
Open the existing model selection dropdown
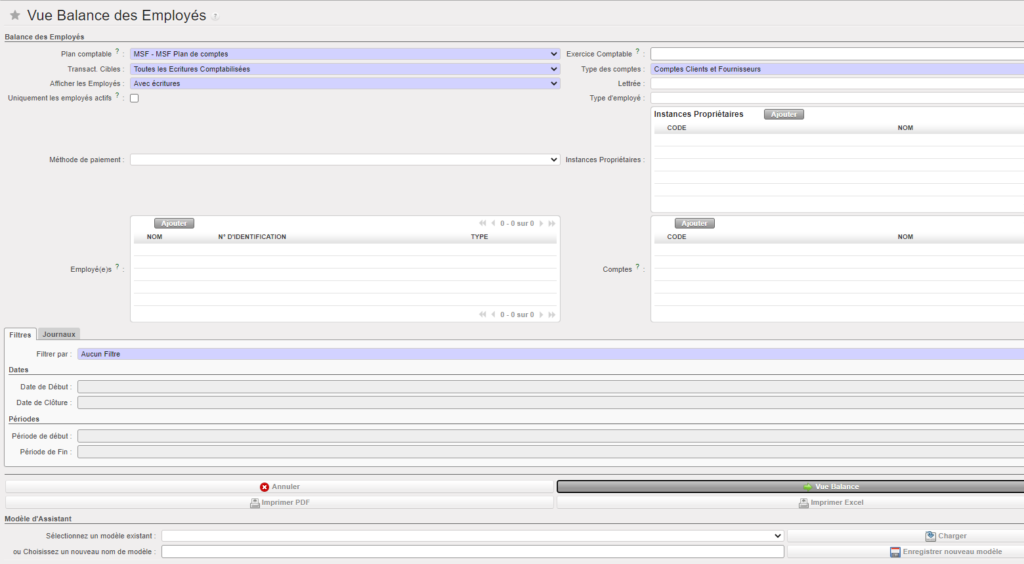click(x=472, y=536)
